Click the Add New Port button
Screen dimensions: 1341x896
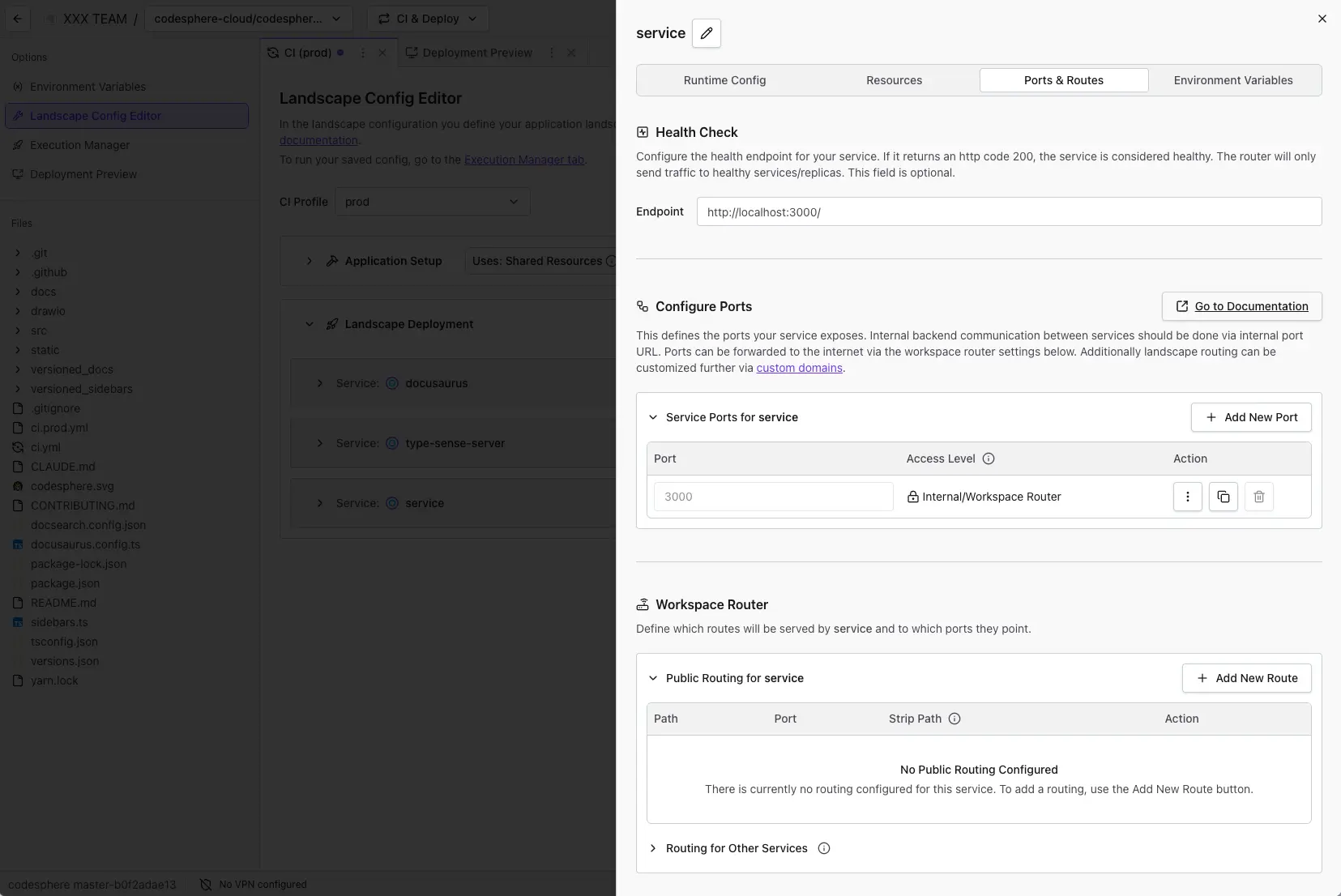tap(1251, 417)
